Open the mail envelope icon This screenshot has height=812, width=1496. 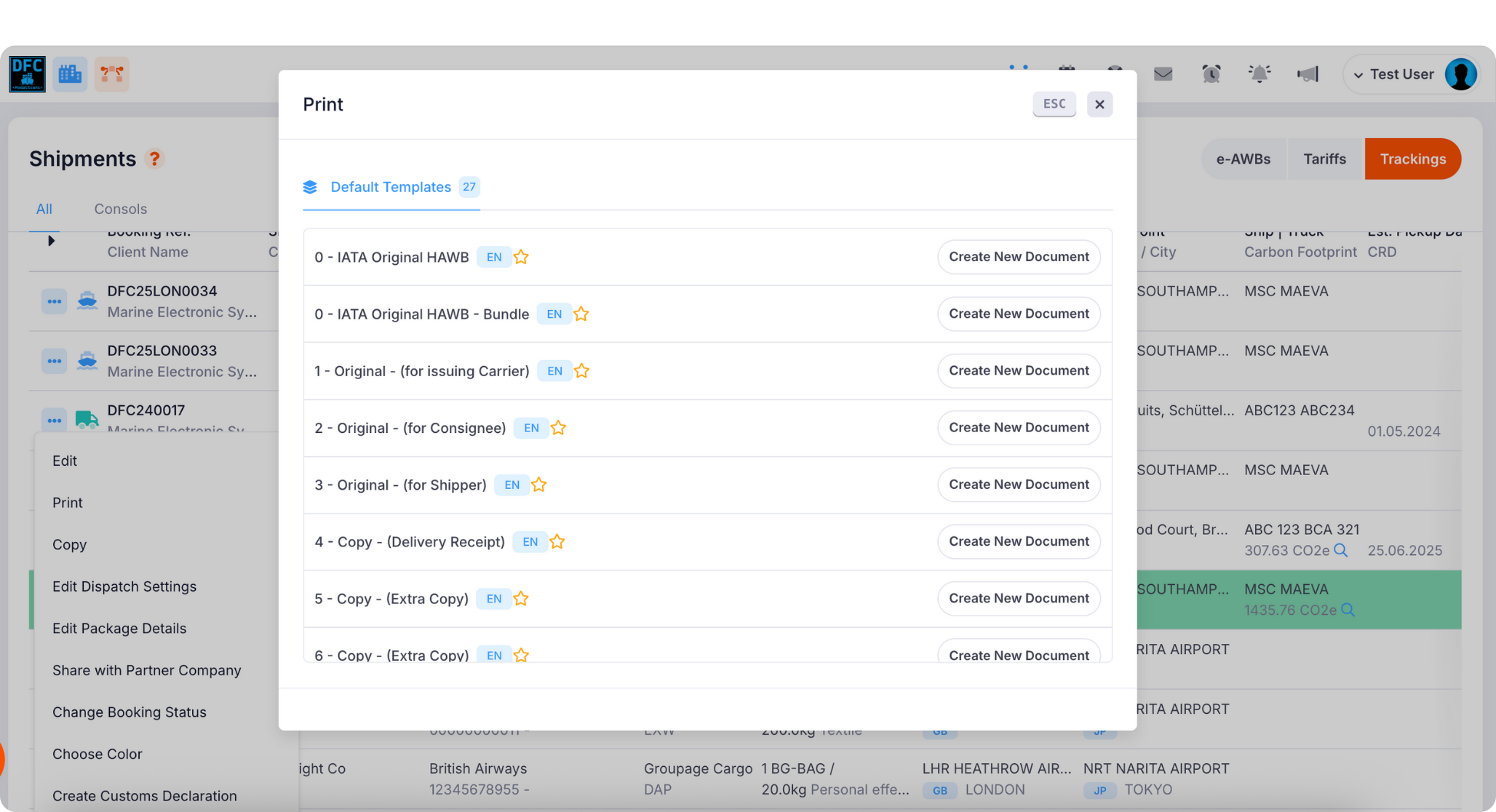1163,73
